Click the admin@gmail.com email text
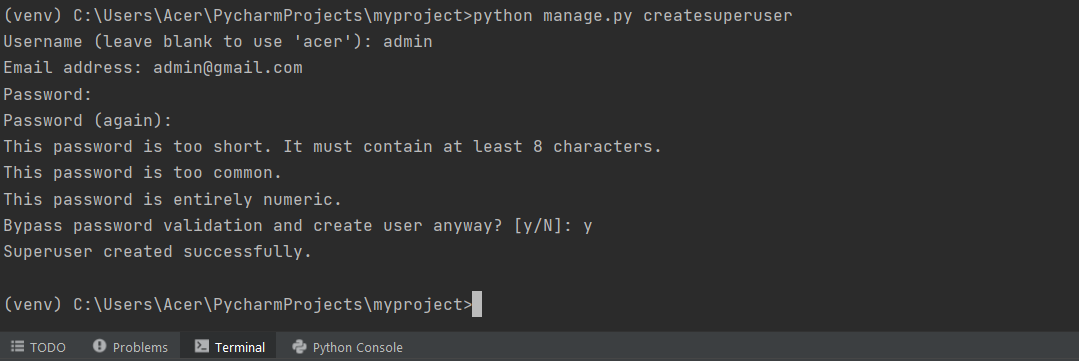This screenshot has width=1079, height=361. coord(228,67)
